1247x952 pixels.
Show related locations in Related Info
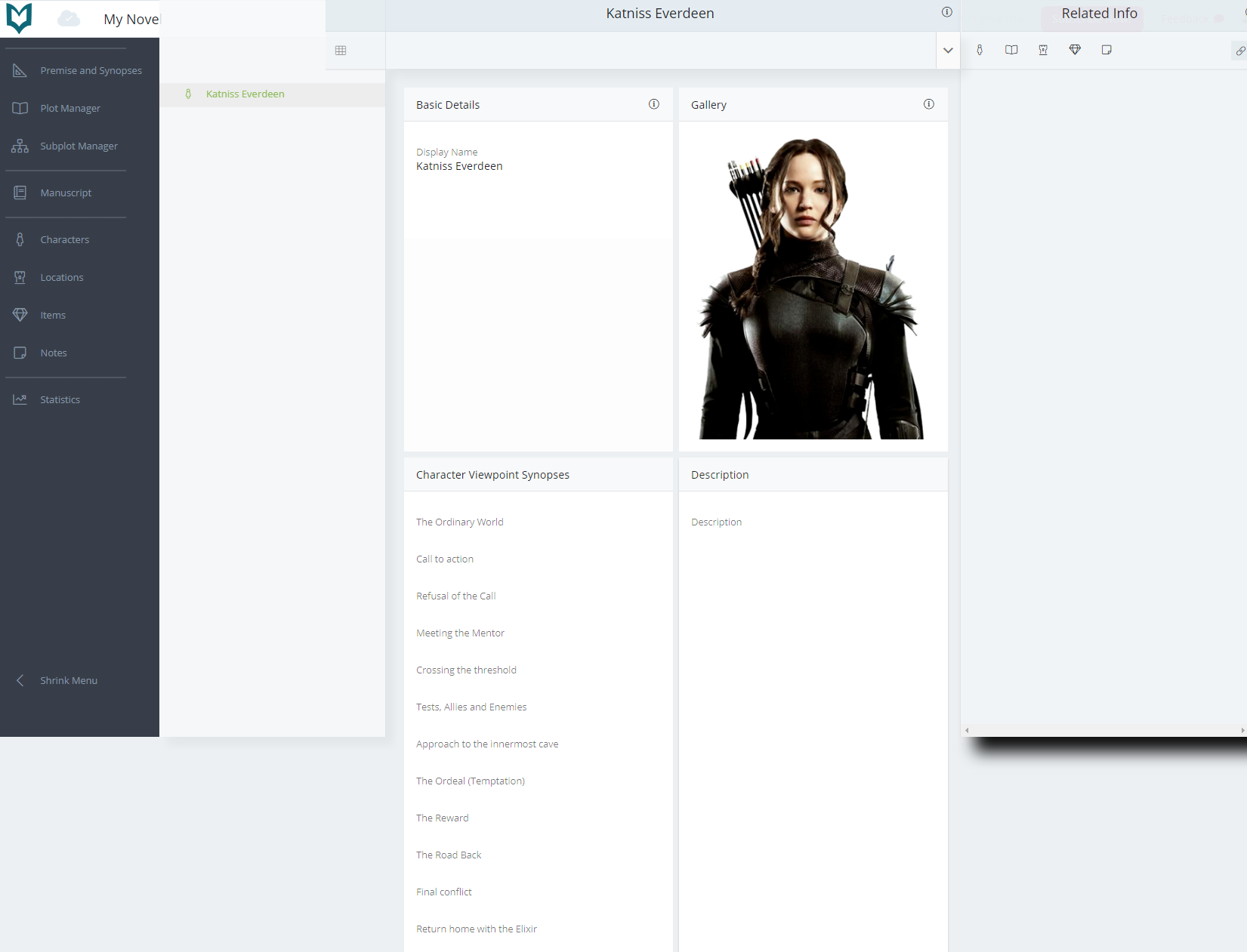click(1043, 50)
